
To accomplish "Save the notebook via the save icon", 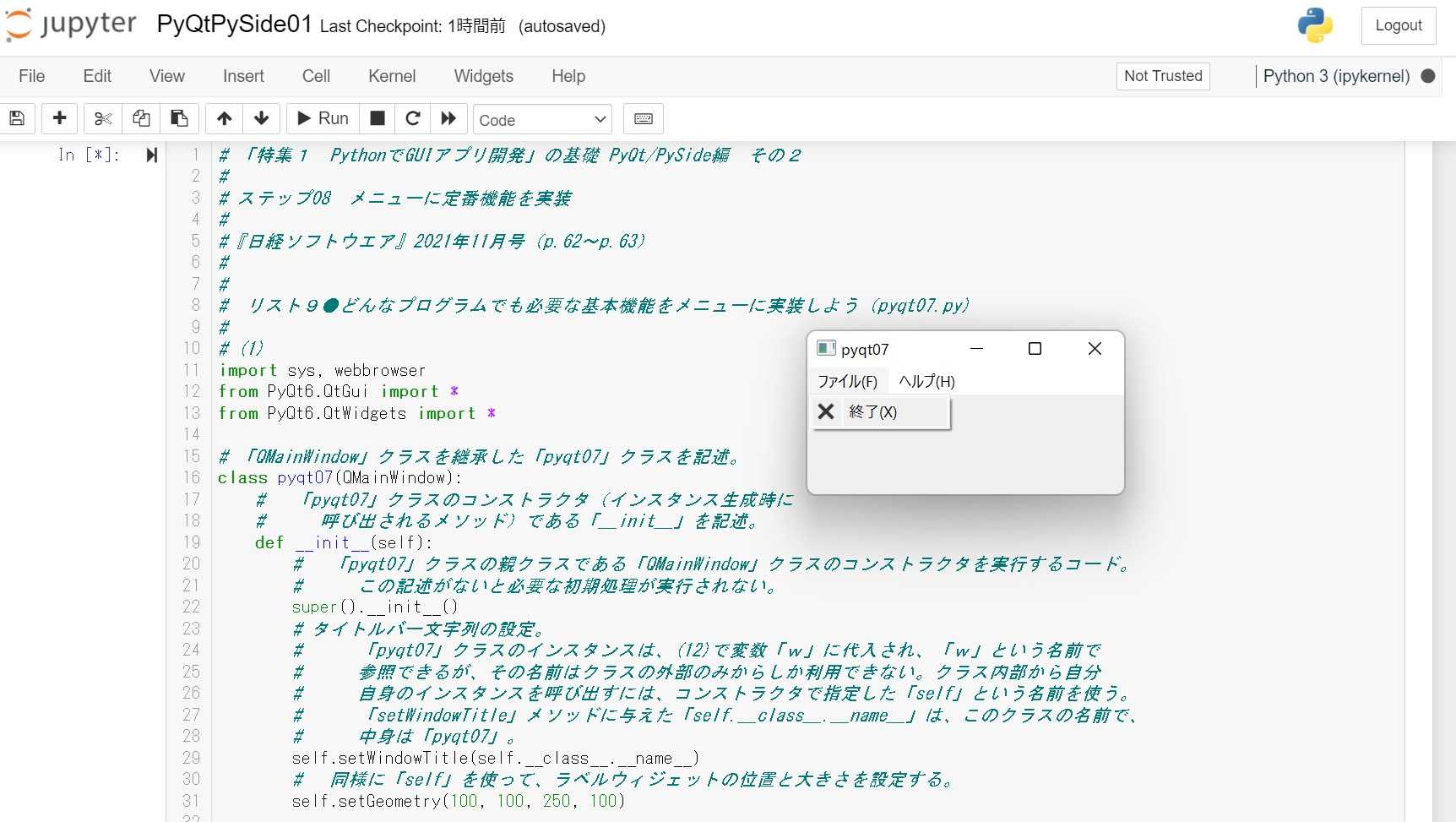I will 17,118.
